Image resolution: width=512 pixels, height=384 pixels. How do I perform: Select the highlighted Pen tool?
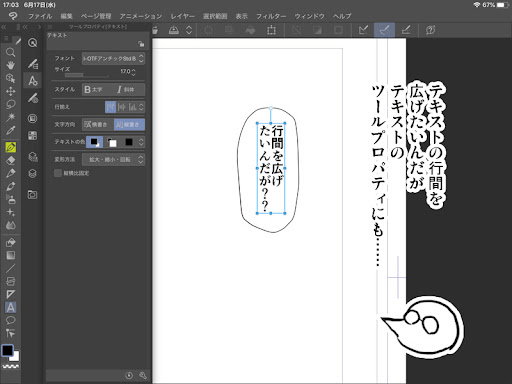pos(11,147)
